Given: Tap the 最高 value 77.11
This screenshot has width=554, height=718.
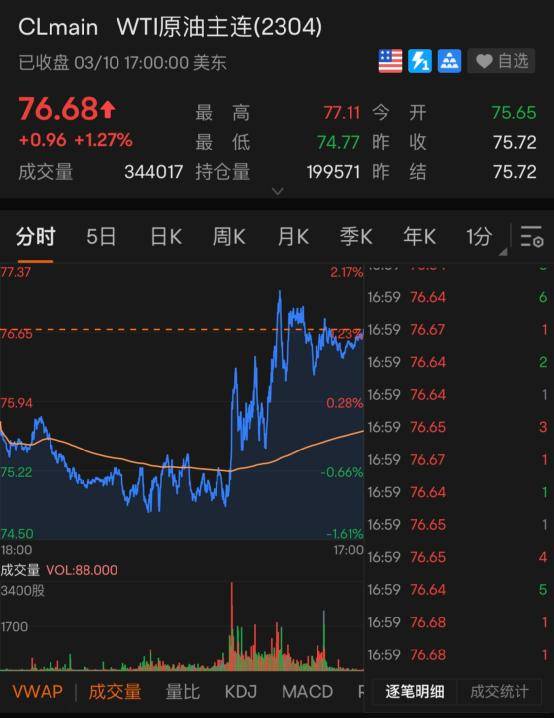Looking at the screenshot, I should click(x=342, y=112).
